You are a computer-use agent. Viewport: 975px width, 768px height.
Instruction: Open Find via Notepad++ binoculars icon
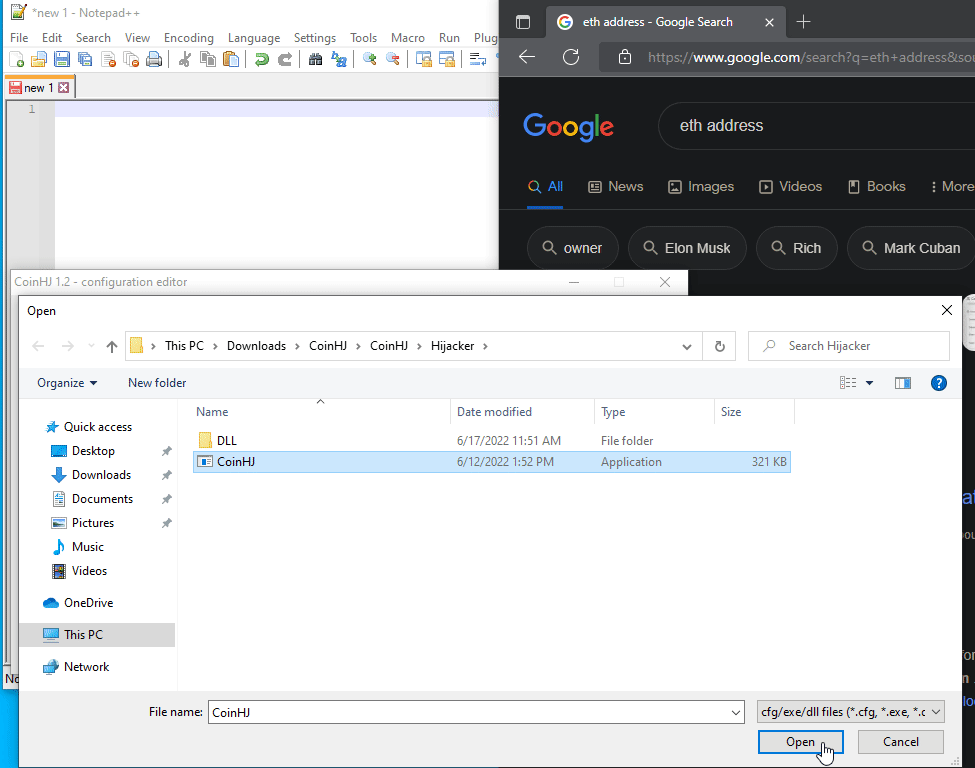pyautogui.click(x=315, y=59)
